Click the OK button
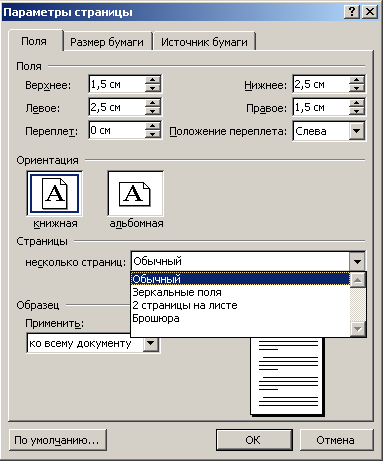The width and height of the screenshot is (384, 461). click(x=254, y=440)
